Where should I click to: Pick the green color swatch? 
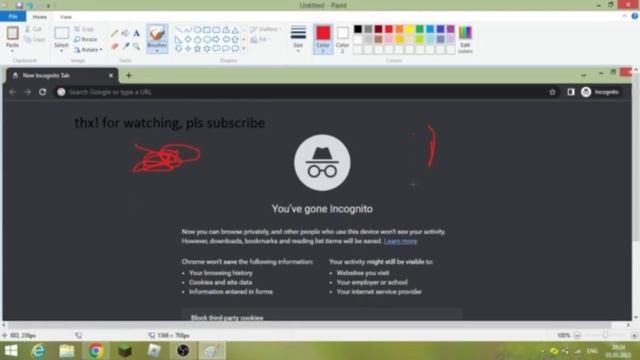point(420,29)
